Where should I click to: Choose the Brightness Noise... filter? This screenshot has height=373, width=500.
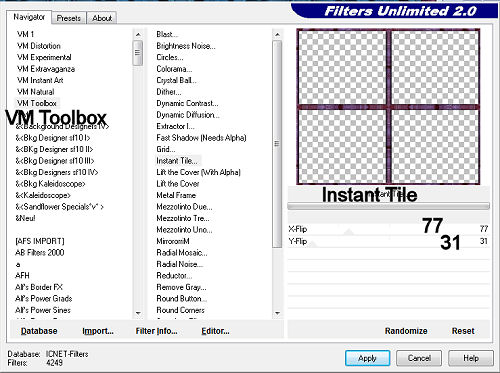pos(186,46)
